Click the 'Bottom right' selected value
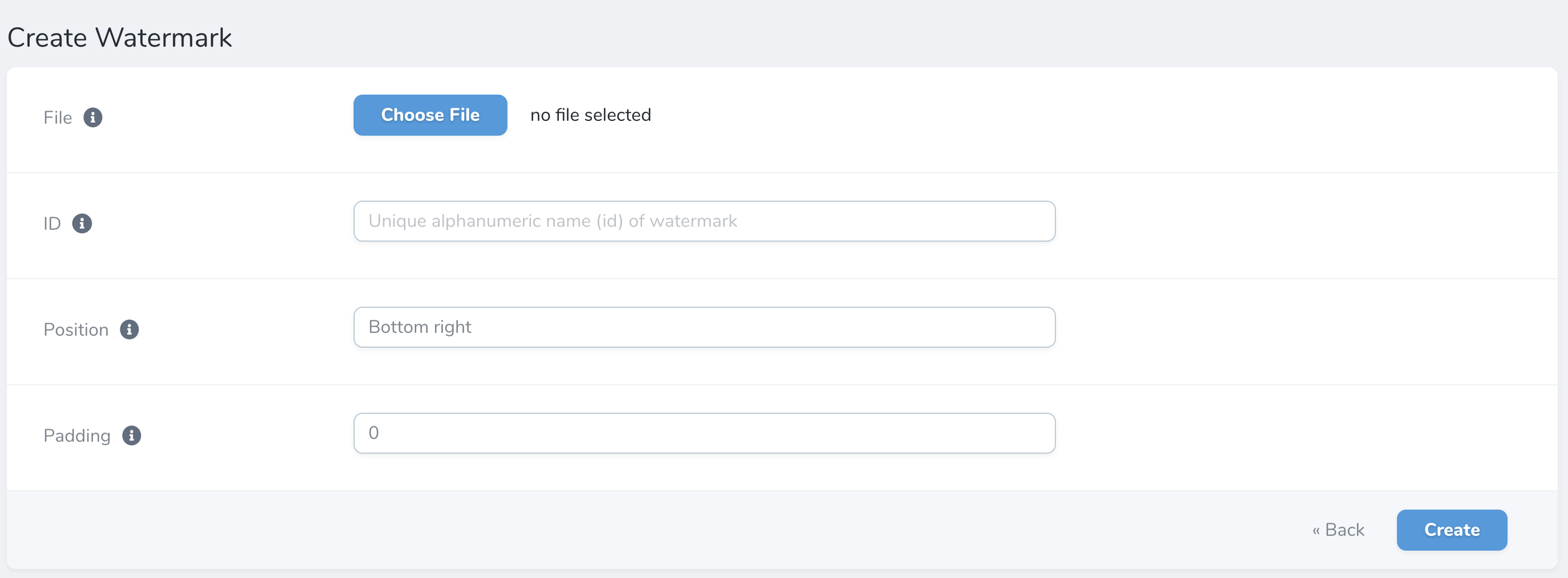The height and width of the screenshot is (578, 1568). 420,327
